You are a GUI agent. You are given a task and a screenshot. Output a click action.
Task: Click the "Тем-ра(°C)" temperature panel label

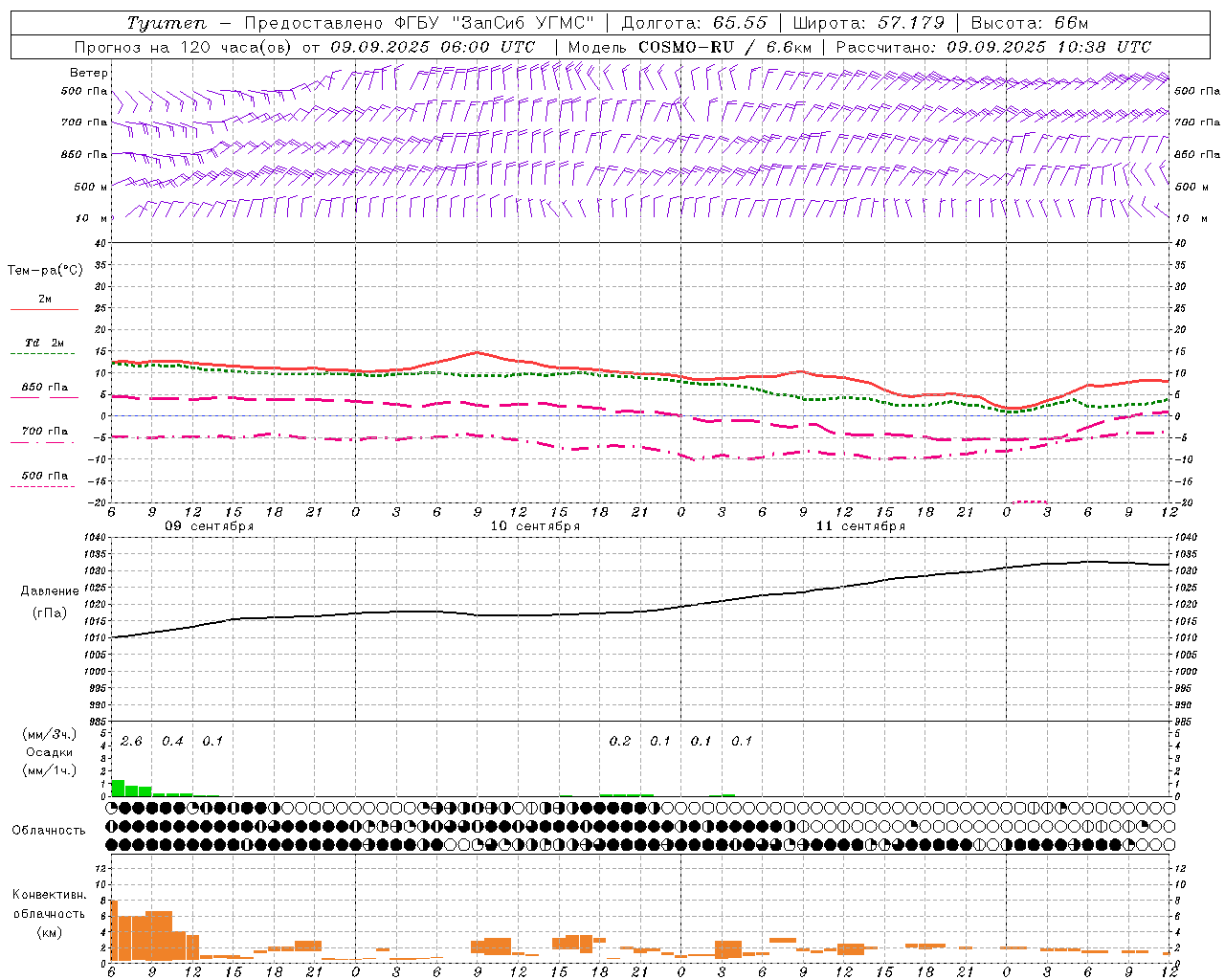tap(45, 271)
